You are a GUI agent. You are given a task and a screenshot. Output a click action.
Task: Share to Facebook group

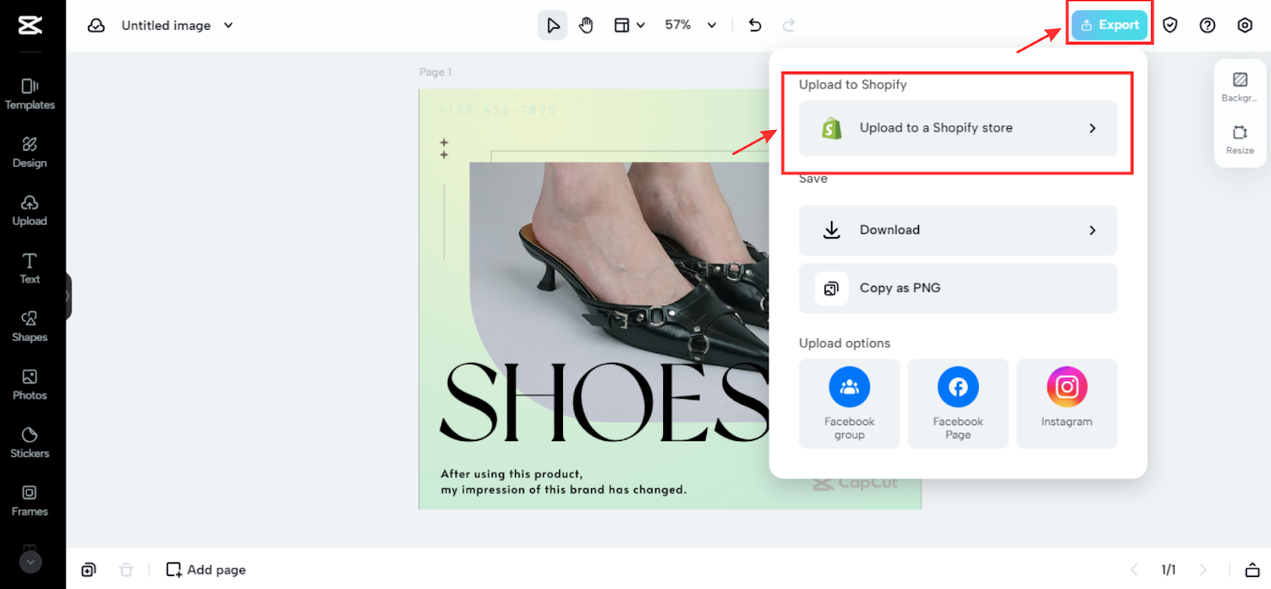[849, 404]
